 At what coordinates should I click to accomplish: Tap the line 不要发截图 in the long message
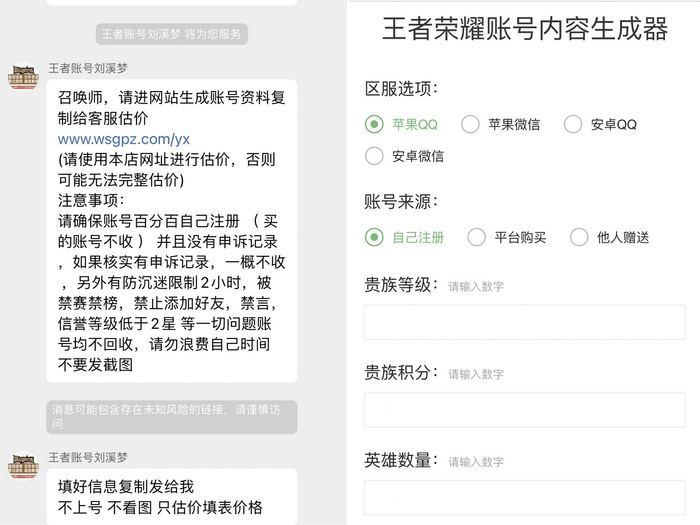(96, 365)
